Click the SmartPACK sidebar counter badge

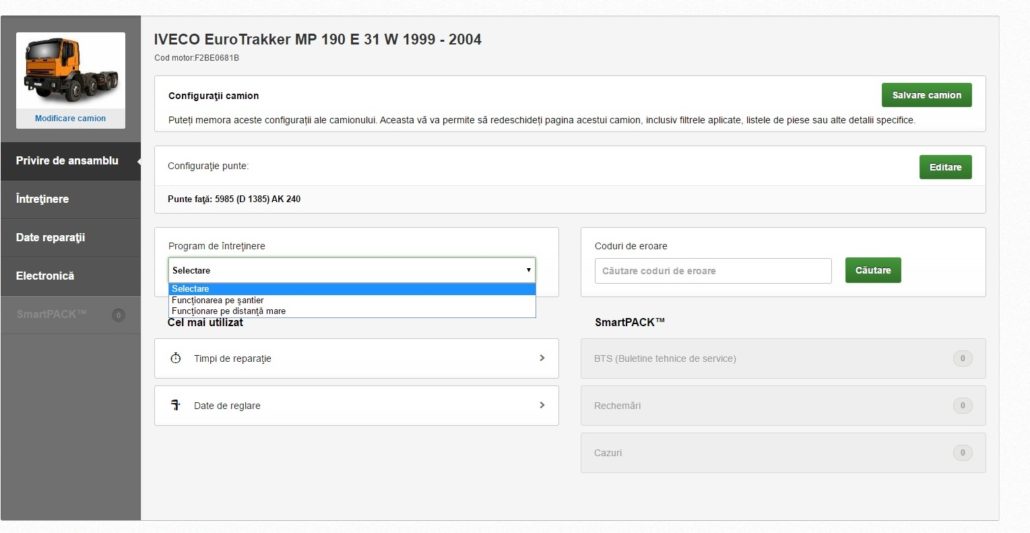point(118,315)
